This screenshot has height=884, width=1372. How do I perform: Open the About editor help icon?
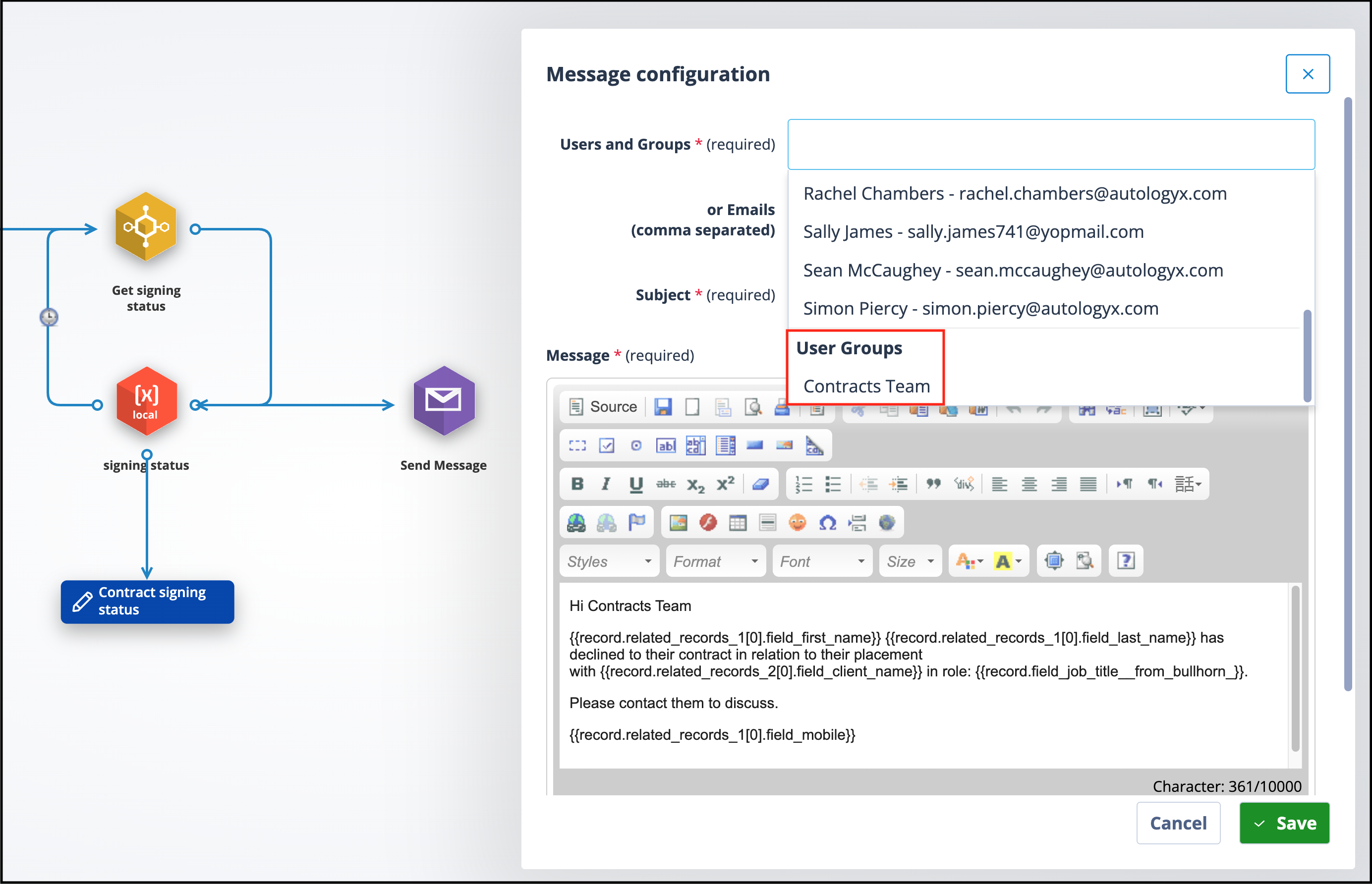click(1126, 561)
